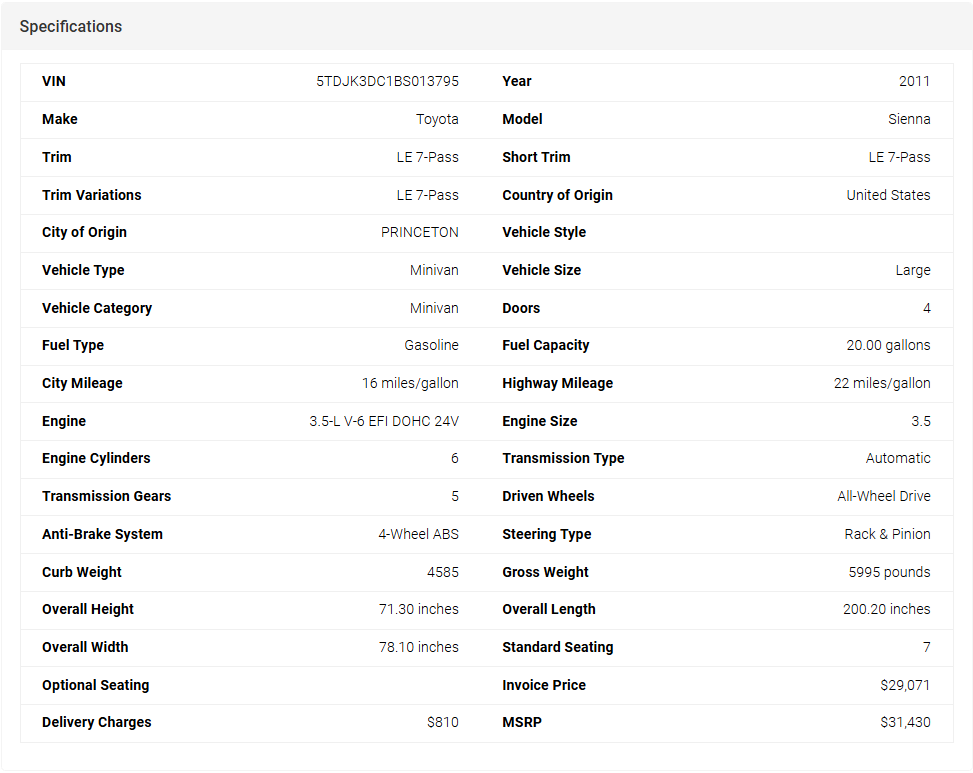Click the Driven Wheels value All-Wheel Drive

click(884, 497)
